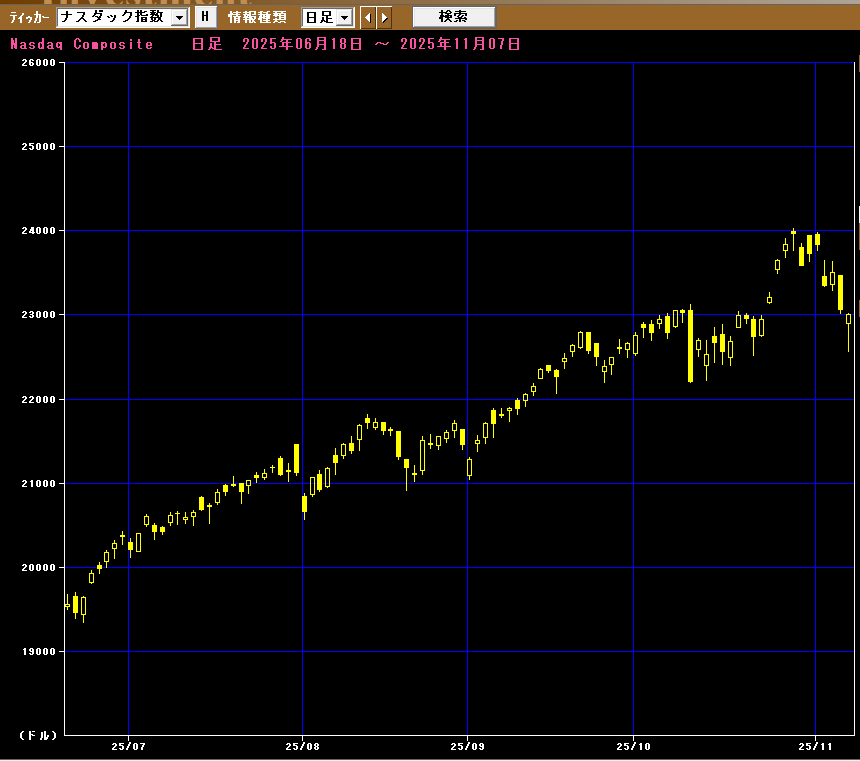
Task: Click the 24000 price axis label
Action: (x=39, y=230)
